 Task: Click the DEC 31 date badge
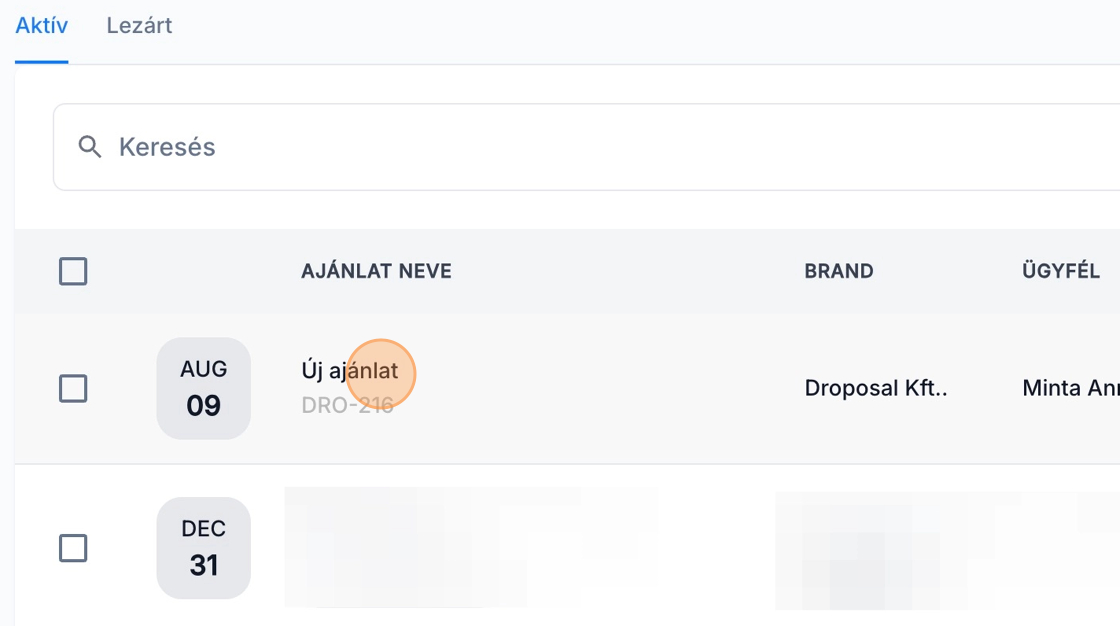(203, 548)
